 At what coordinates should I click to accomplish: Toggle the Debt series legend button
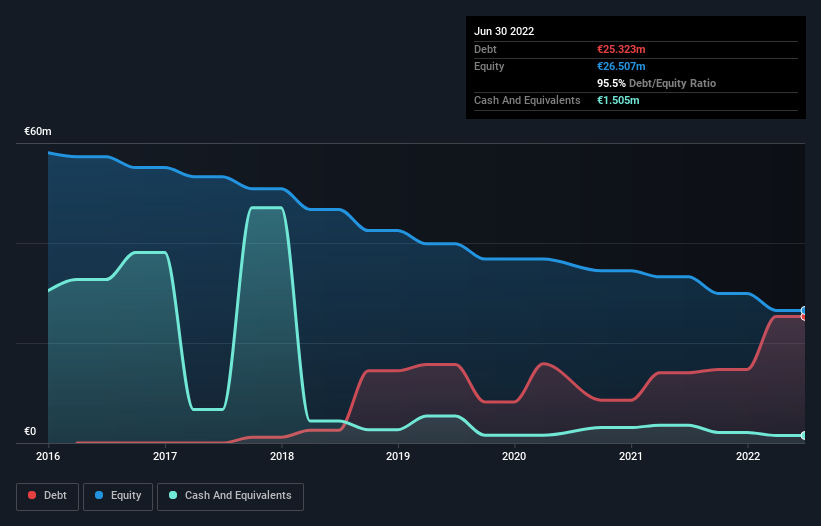[x=48, y=496]
